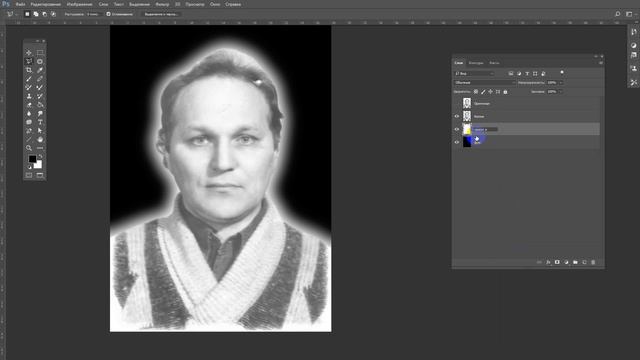Select the Polygonal Lasso tool

point(29,61)
